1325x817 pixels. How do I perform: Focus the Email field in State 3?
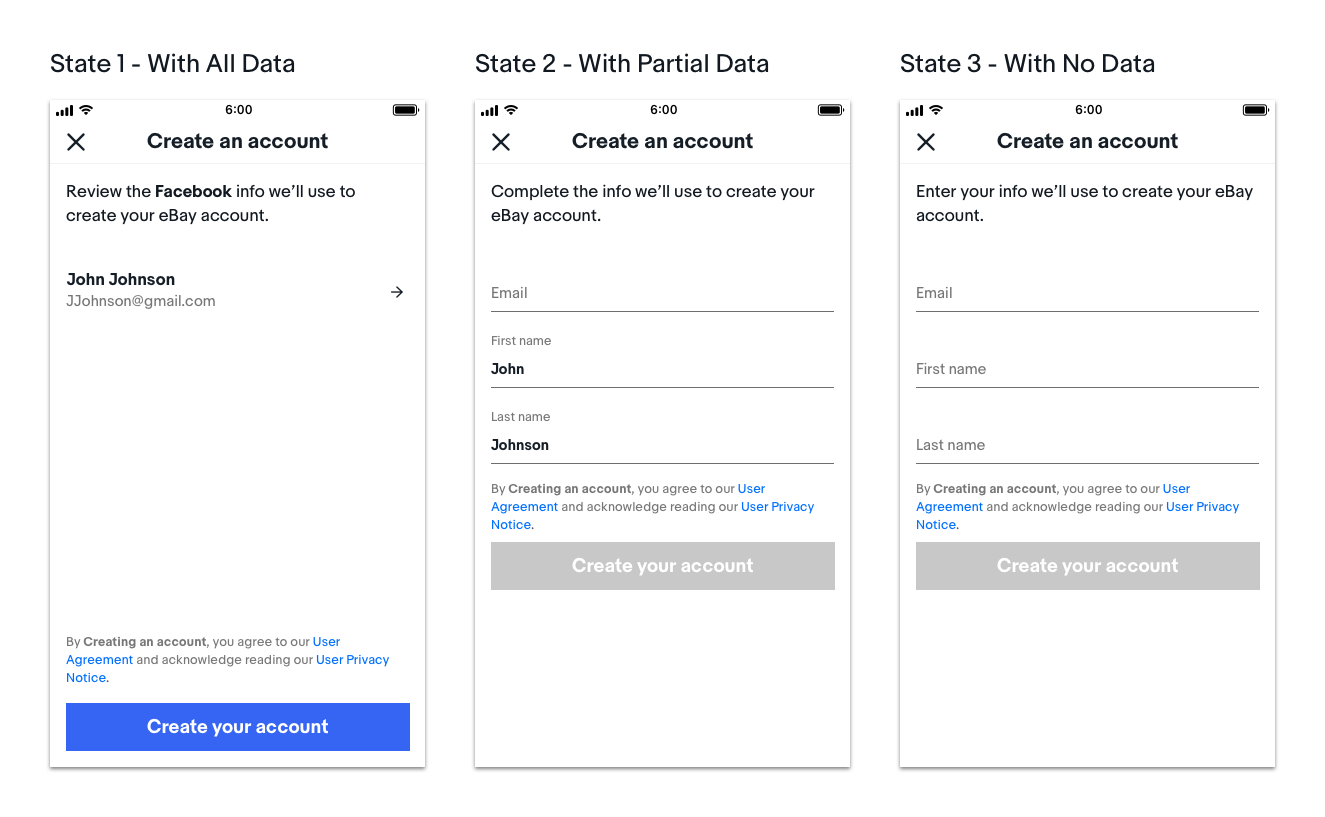coord(1087,294)
